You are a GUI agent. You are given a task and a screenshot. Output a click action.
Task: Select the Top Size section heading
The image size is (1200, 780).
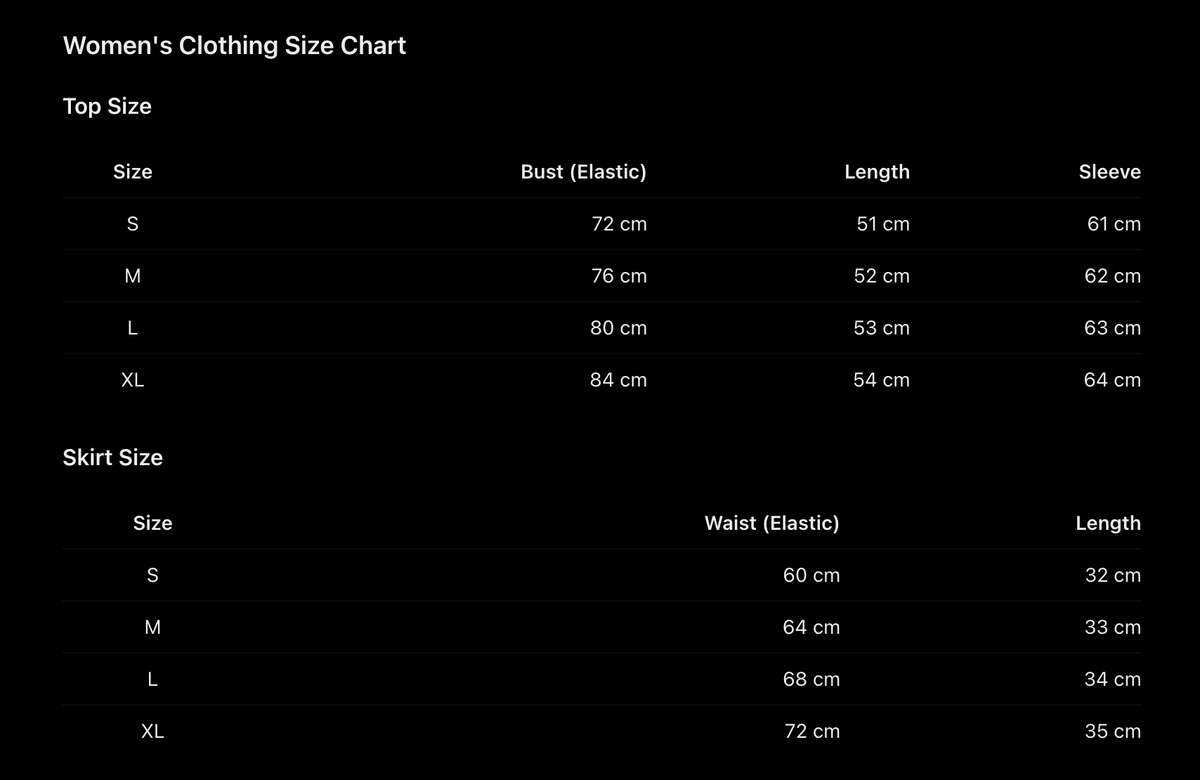tap(107, 106)
